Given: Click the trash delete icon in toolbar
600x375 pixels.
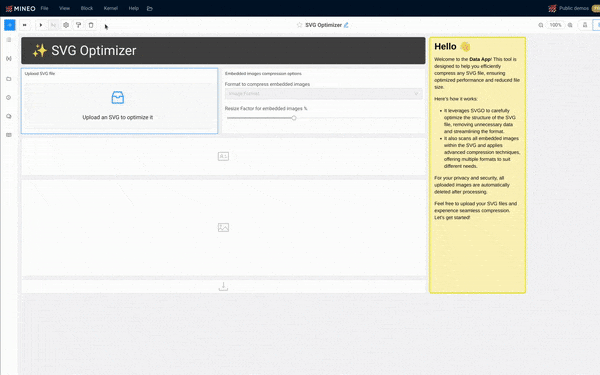Looking at the screenshot, I should [91, 25].
